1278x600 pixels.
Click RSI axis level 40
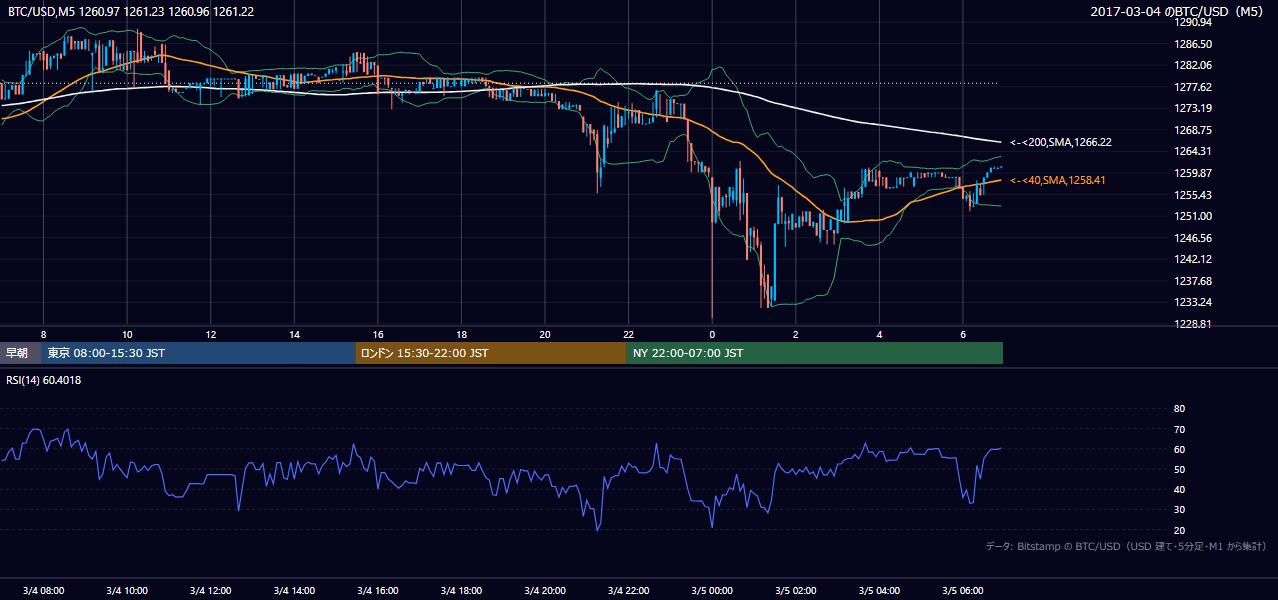[1179, 490]
